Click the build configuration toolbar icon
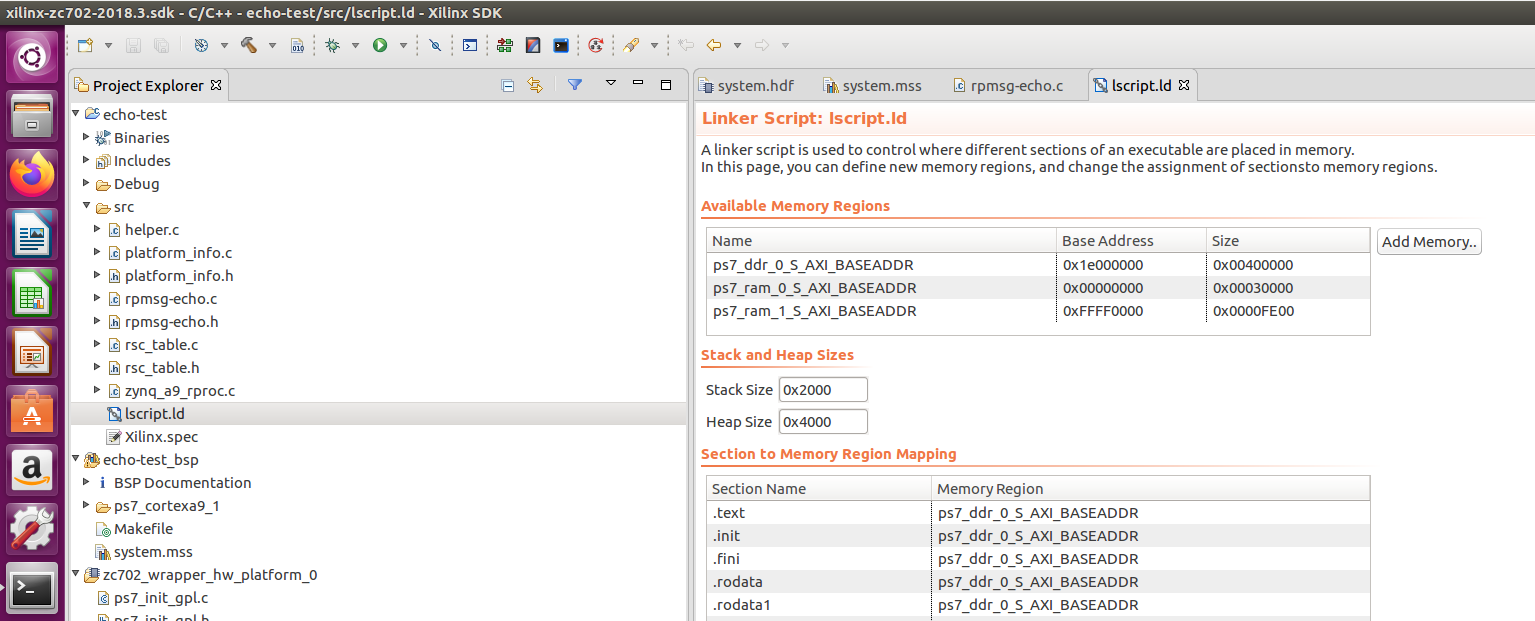Image resolution: width=1535 pixels, height=621 pixels. coord(201,45)
